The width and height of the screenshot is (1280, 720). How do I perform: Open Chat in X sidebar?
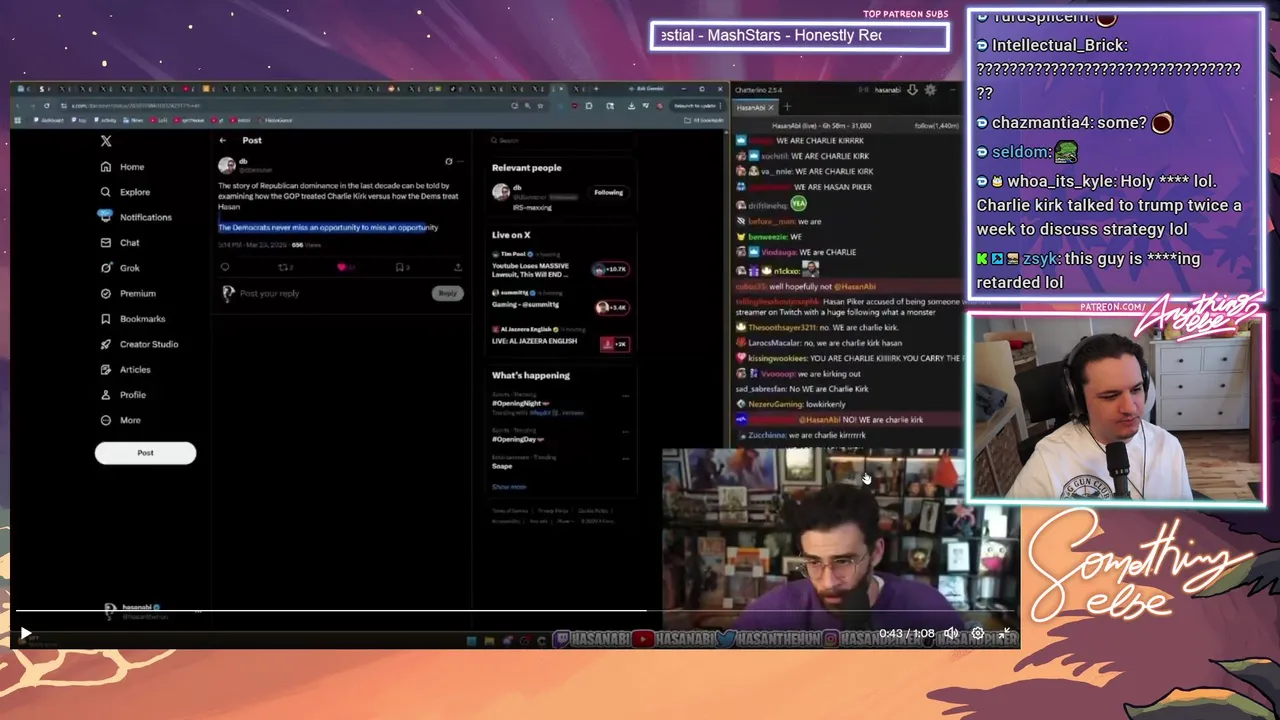point(121,243)
